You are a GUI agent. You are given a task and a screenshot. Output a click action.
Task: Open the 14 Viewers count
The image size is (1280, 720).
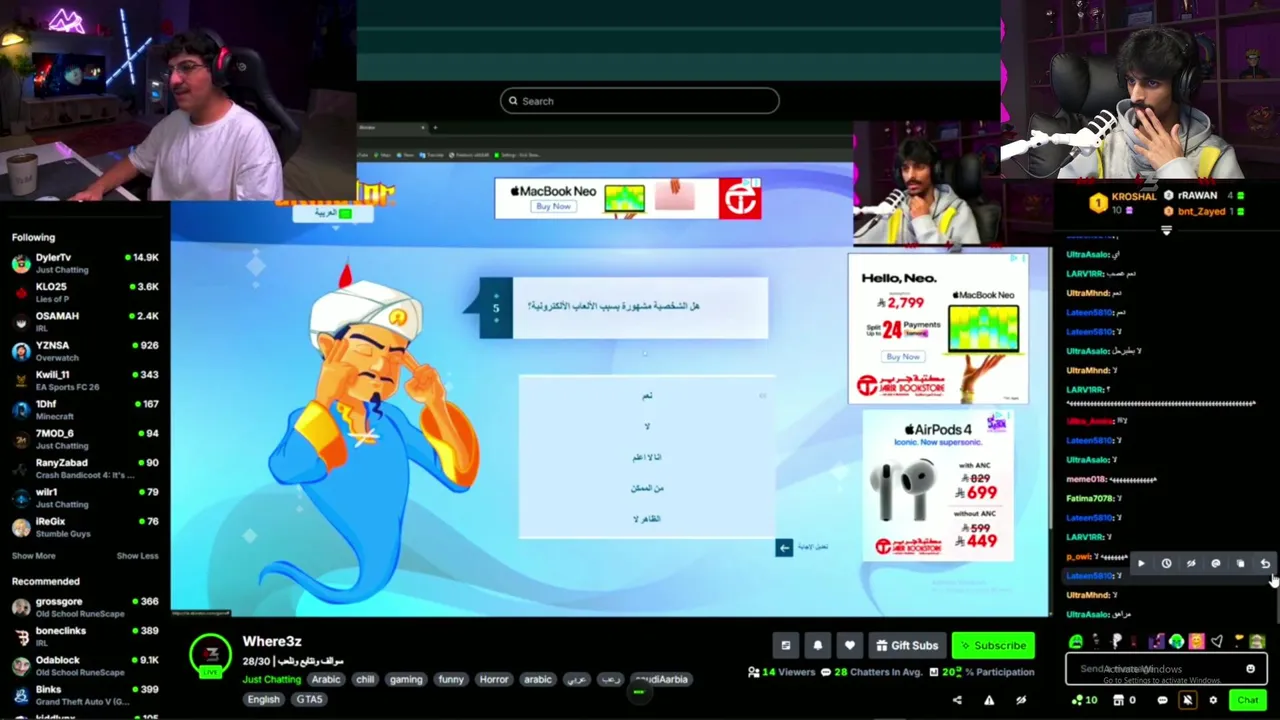tap(782, 672)
